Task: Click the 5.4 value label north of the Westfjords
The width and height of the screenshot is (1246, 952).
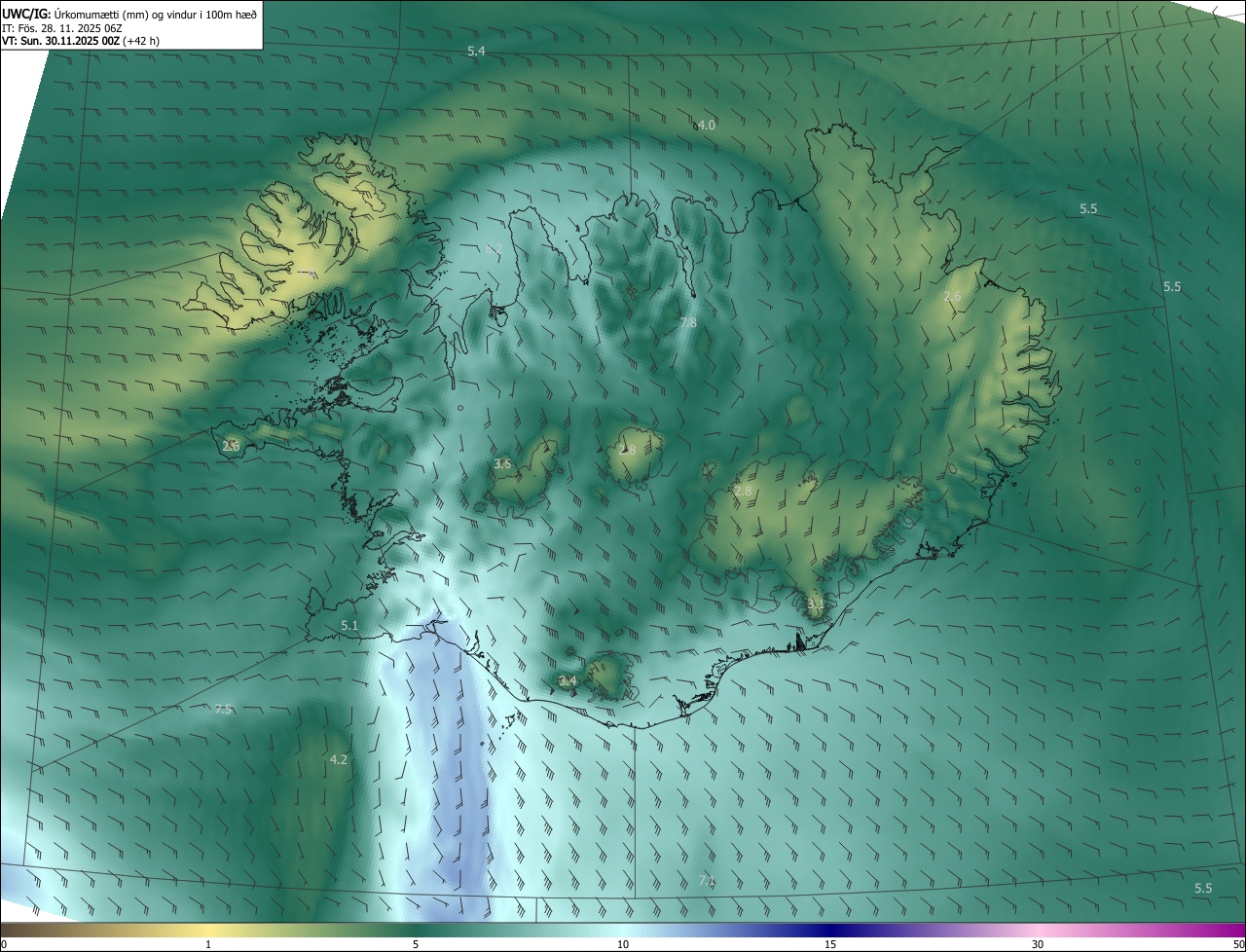Action: (476, 51)
